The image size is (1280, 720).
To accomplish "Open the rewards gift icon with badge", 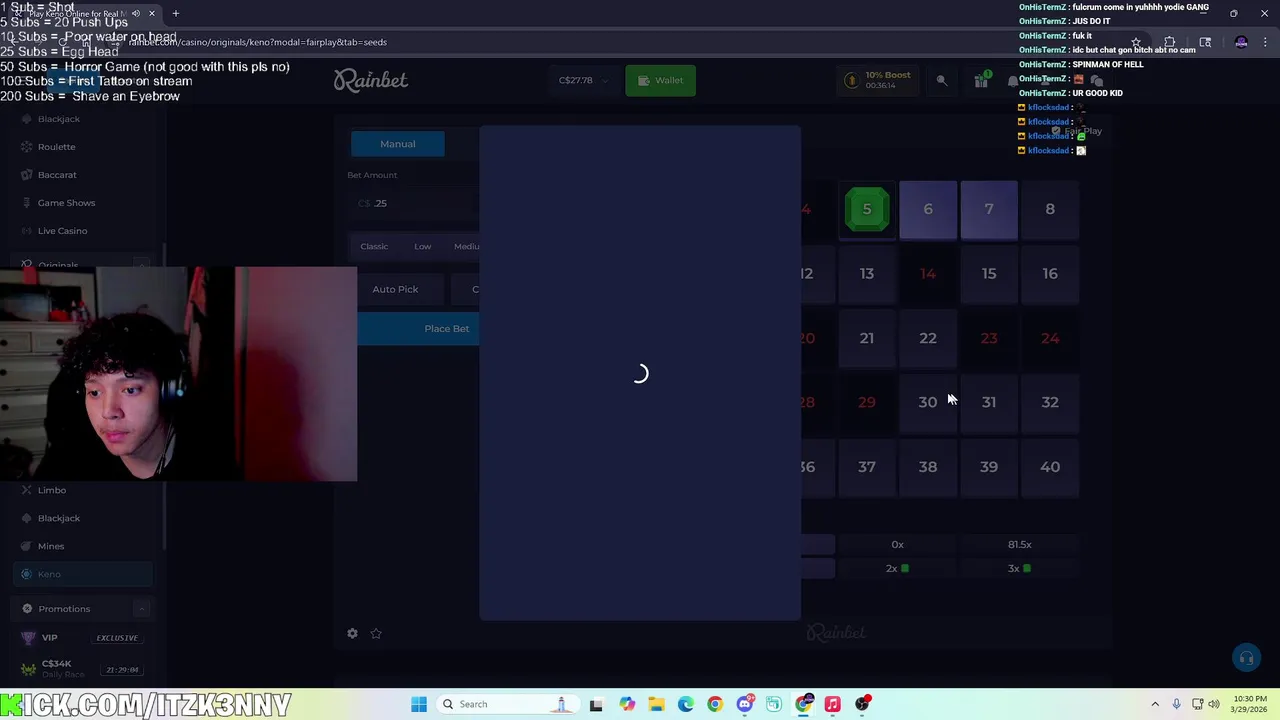I will pos(982,80).
